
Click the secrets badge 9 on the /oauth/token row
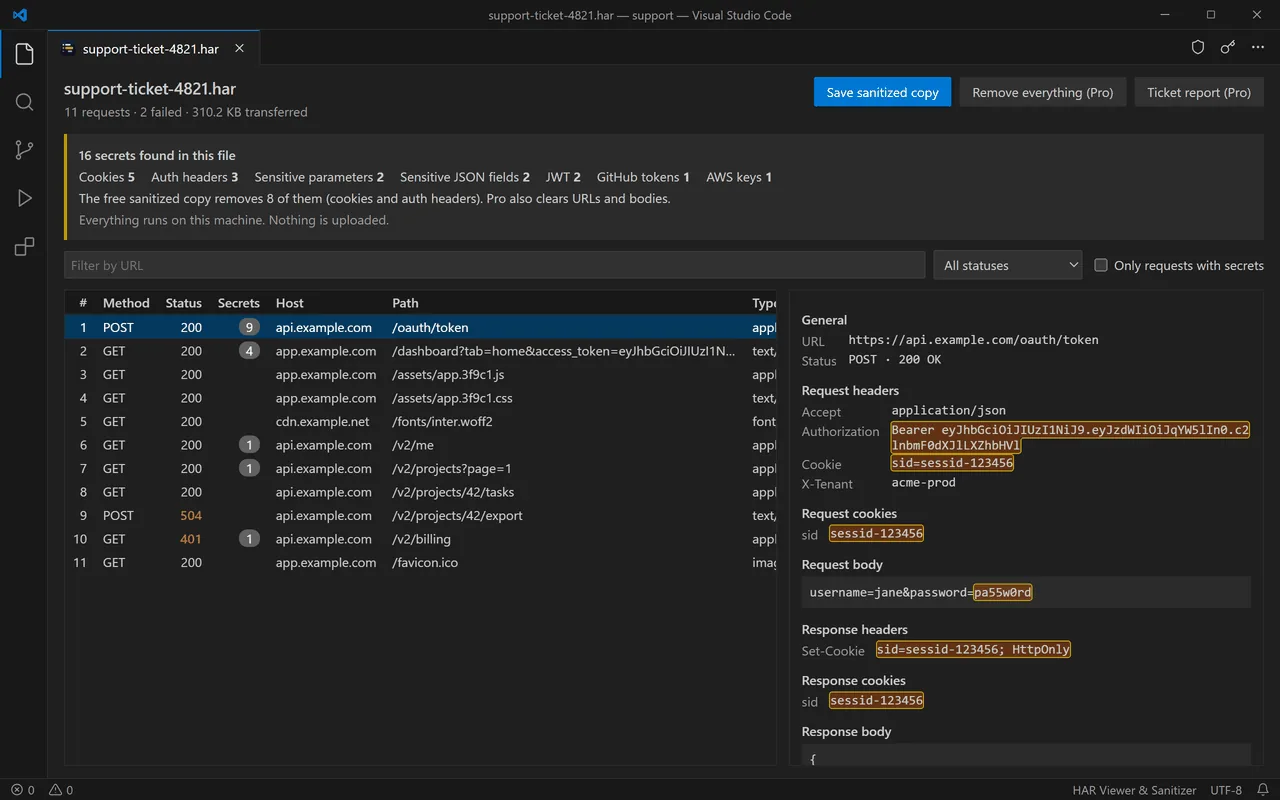coord(249,327)
